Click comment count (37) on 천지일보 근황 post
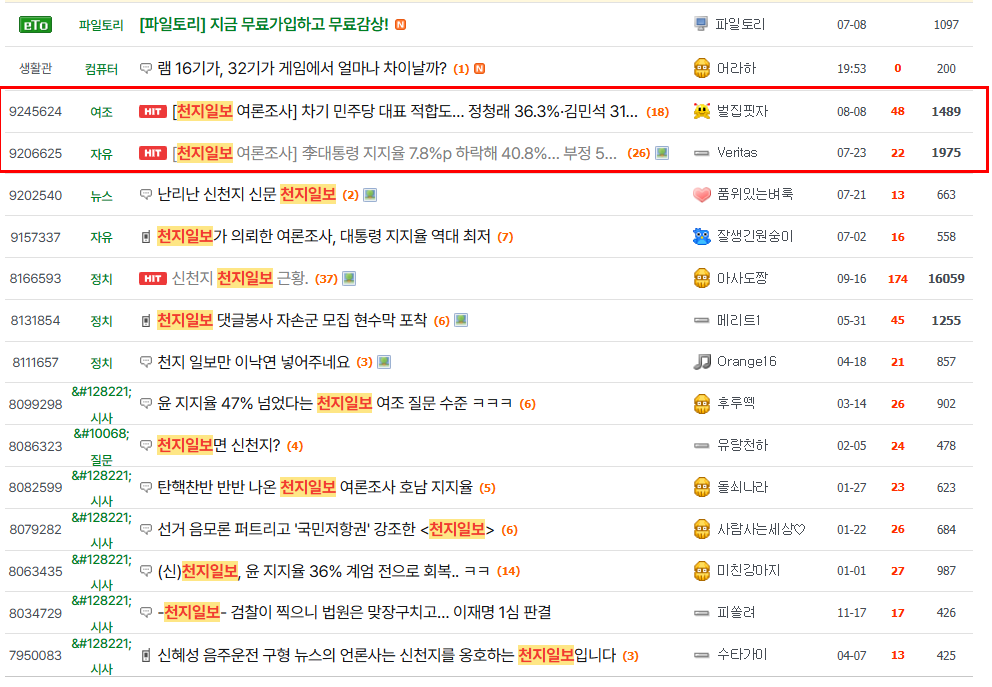The width and height of the screenshot is (992, 687). [x=326, y=278]
